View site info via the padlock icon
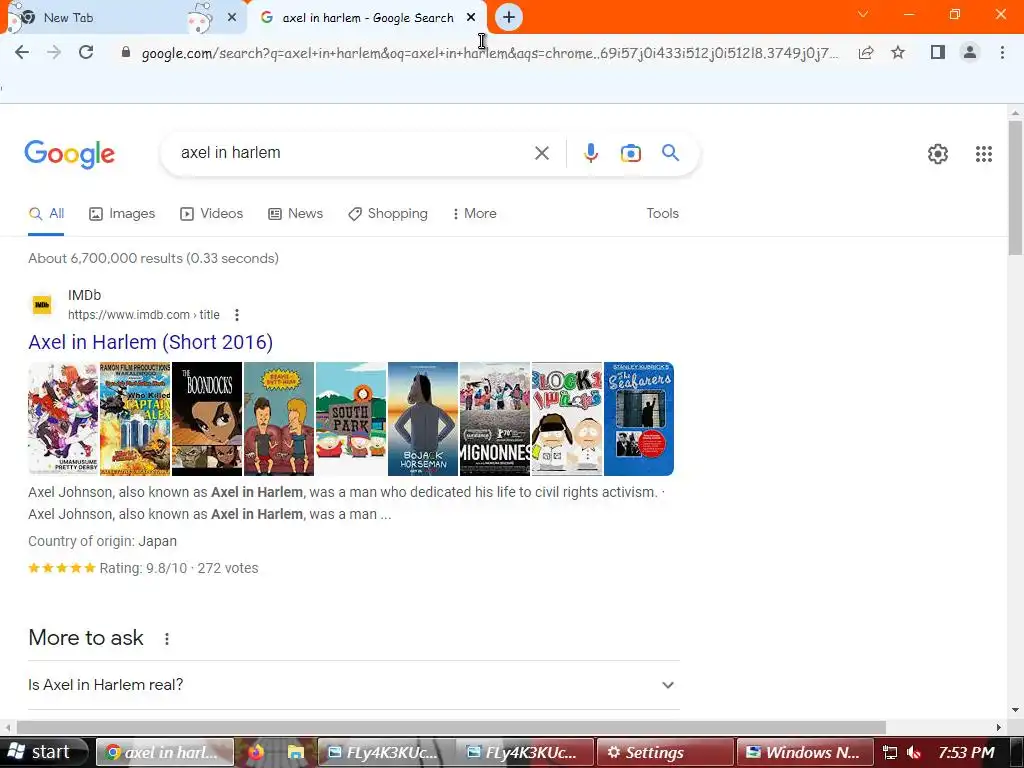Image resolution: width=1024 pixels, height=768 pixels. (126, 52)
